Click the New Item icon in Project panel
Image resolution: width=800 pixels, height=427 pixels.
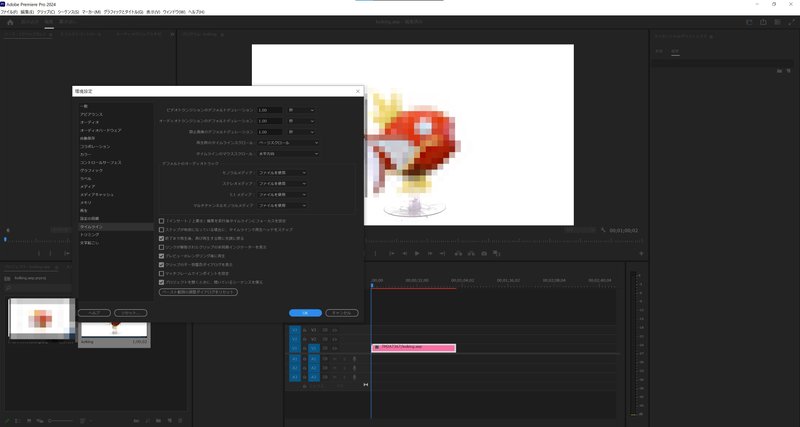click(168, 421)
